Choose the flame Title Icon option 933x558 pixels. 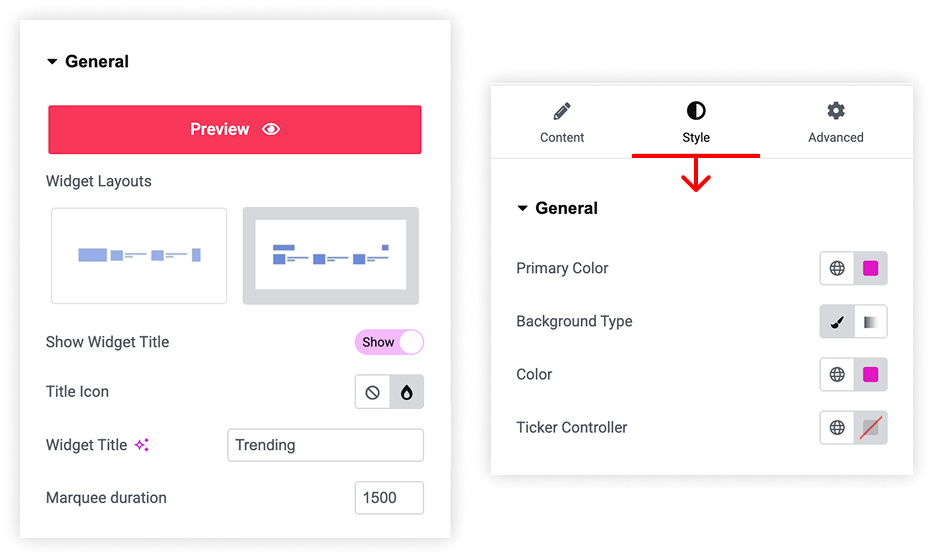pyautogui.click(x=406, y=392)
